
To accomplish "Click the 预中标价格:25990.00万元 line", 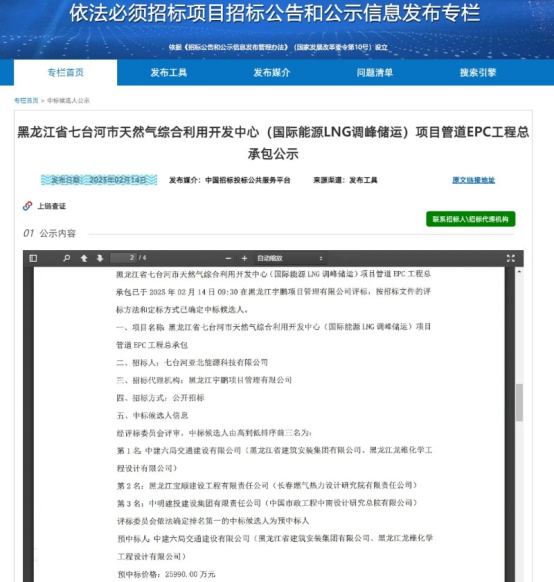I will pyautogui.click(x=166, y=574).
